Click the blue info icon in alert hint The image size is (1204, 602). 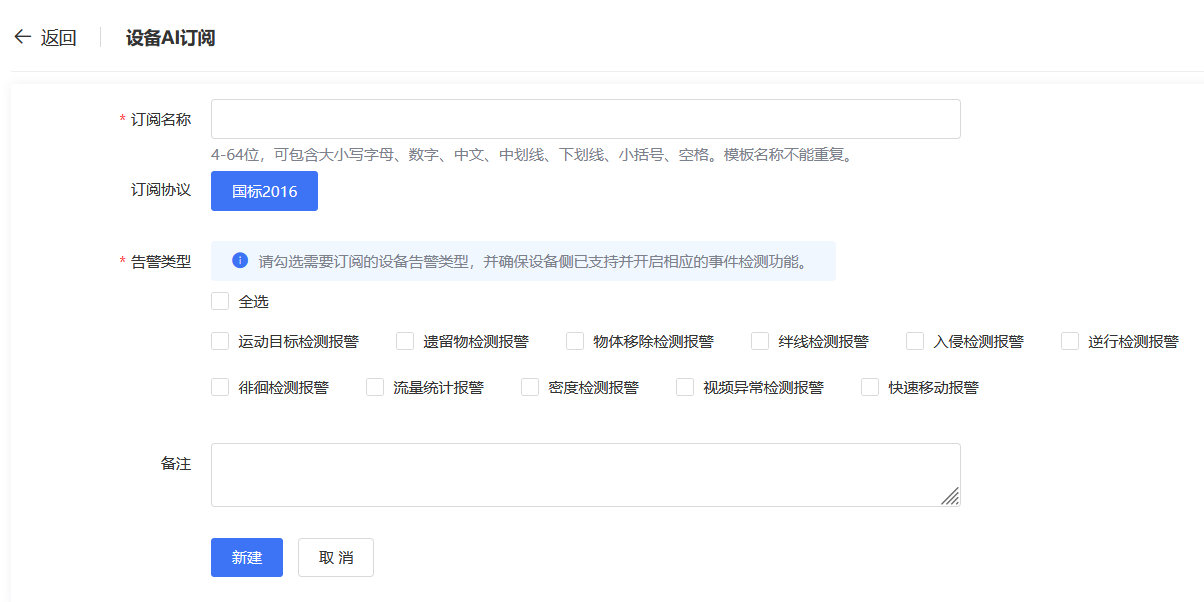pos(240,261)
